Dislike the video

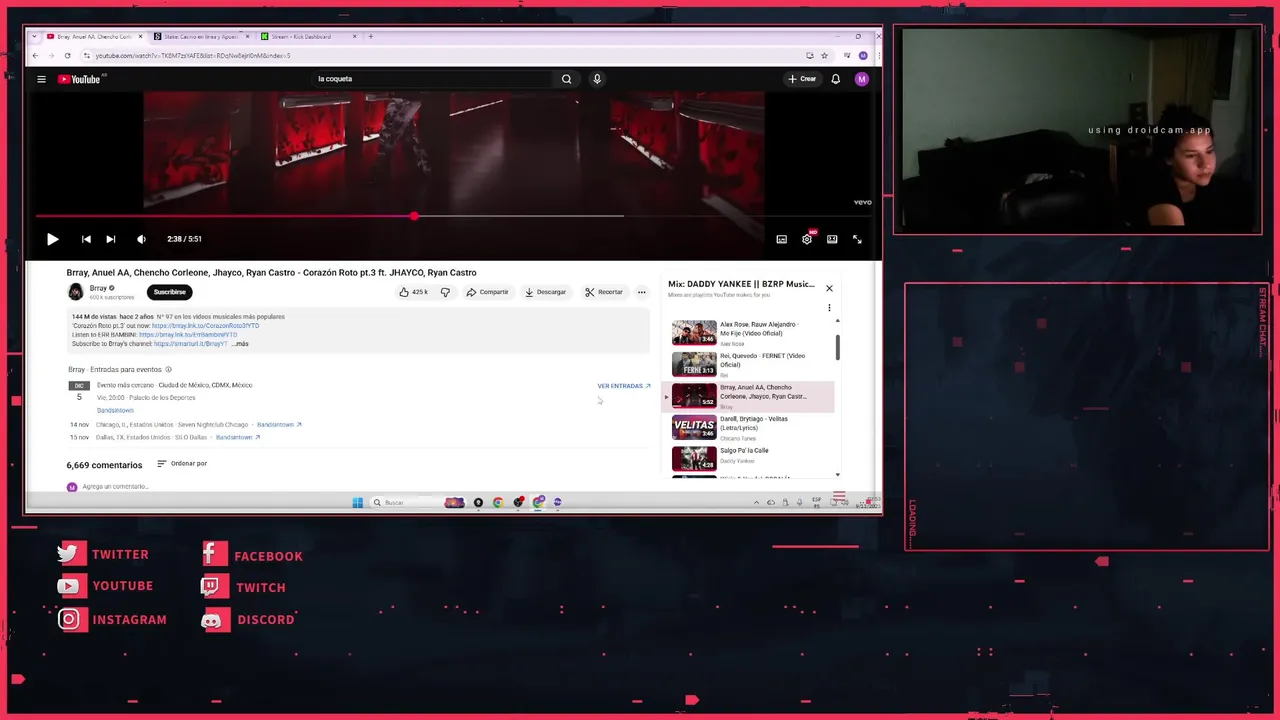coord(446,292)
